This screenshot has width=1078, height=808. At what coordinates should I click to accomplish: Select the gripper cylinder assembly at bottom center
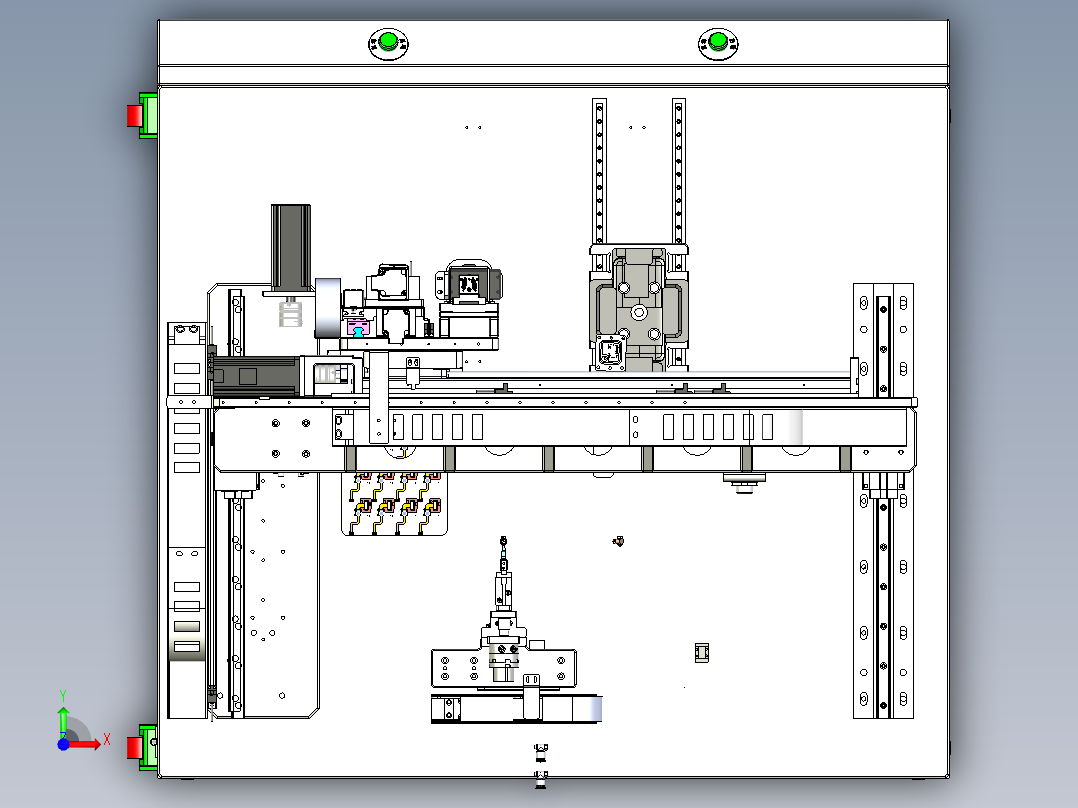[x=504, y=609]
